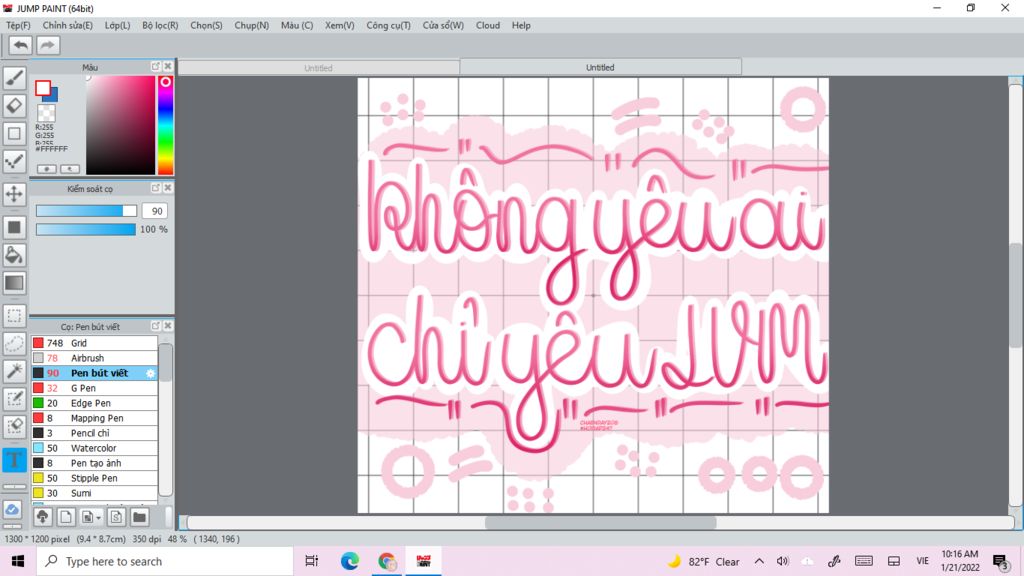Close the Kiểm soát cọ panel
The height and width of the screenshot is (576, 1024).
(x=168, y=188)
